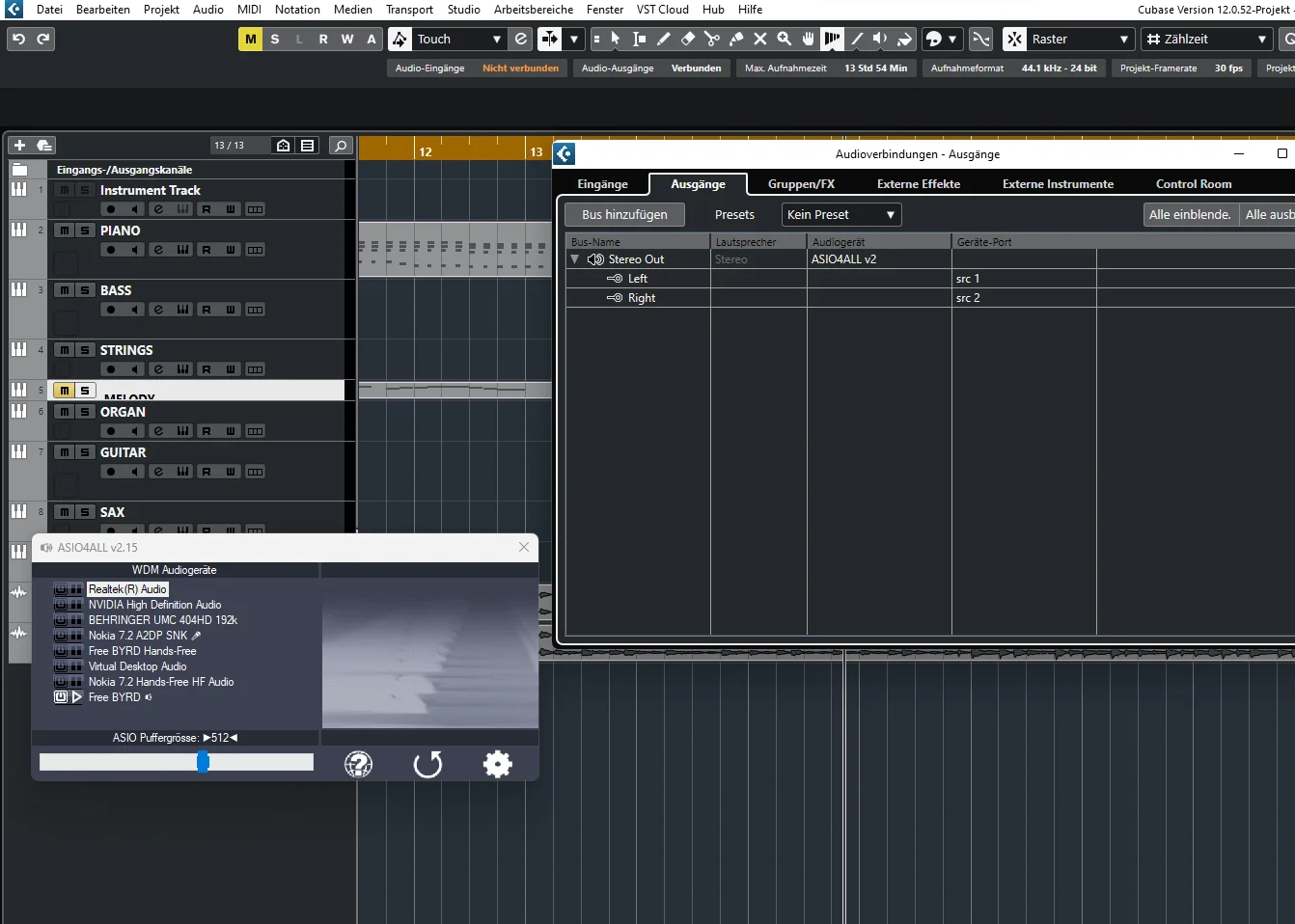1295x924 pixels.
Task: Open the track search magnifier
Action: [341, 145]
